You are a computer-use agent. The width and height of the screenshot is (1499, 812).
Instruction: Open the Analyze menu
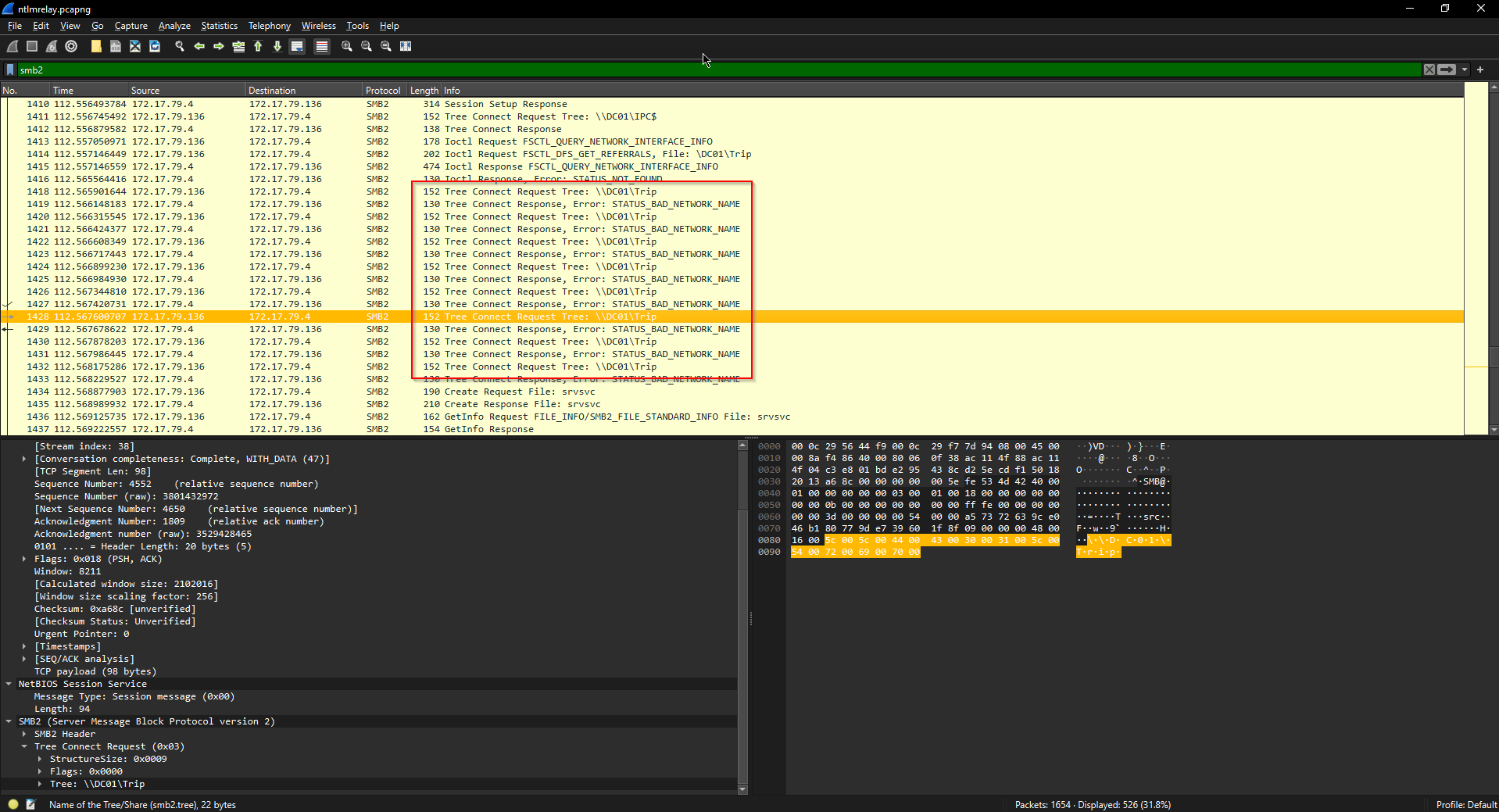click(x=174, y=26)
